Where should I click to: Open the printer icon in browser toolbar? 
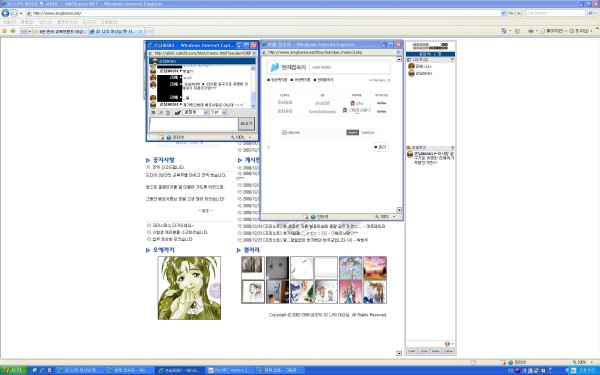pos(531,31)
